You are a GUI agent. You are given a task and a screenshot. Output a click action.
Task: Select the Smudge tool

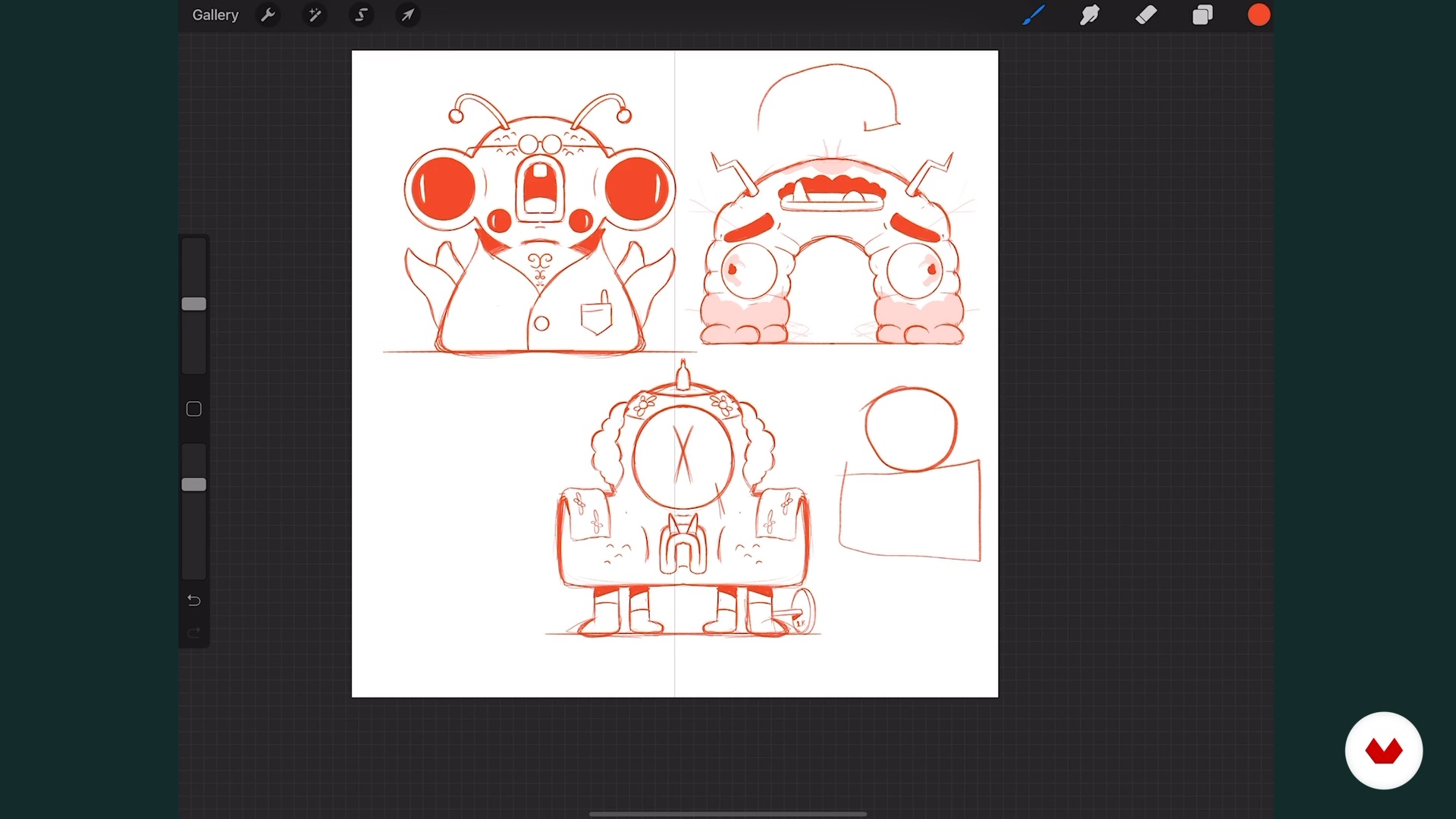(x=1090, y=15)
